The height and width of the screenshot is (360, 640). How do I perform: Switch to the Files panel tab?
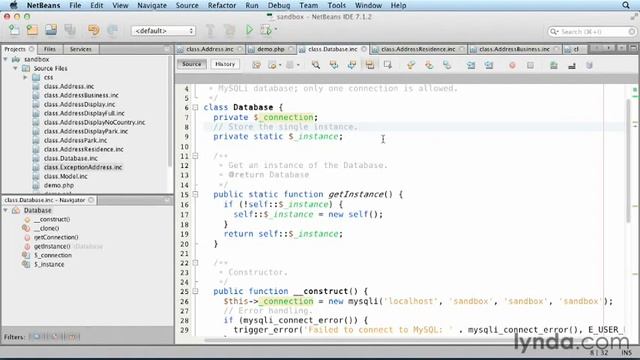50,49
